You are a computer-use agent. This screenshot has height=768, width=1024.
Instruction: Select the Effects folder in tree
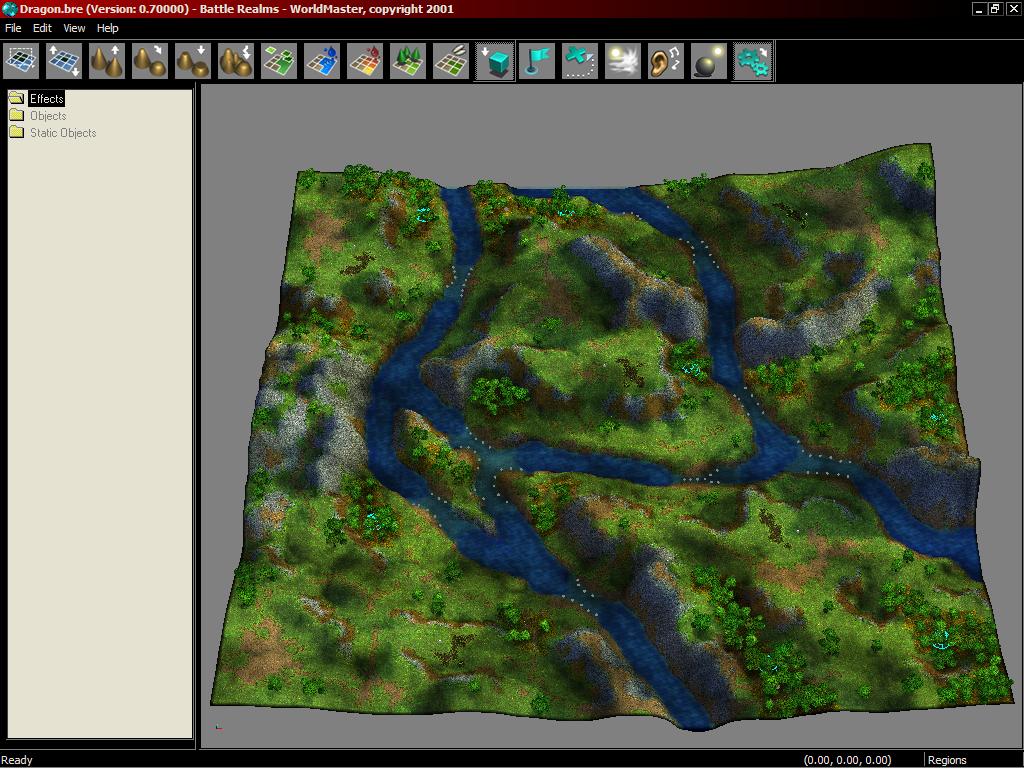pos(46,99)
